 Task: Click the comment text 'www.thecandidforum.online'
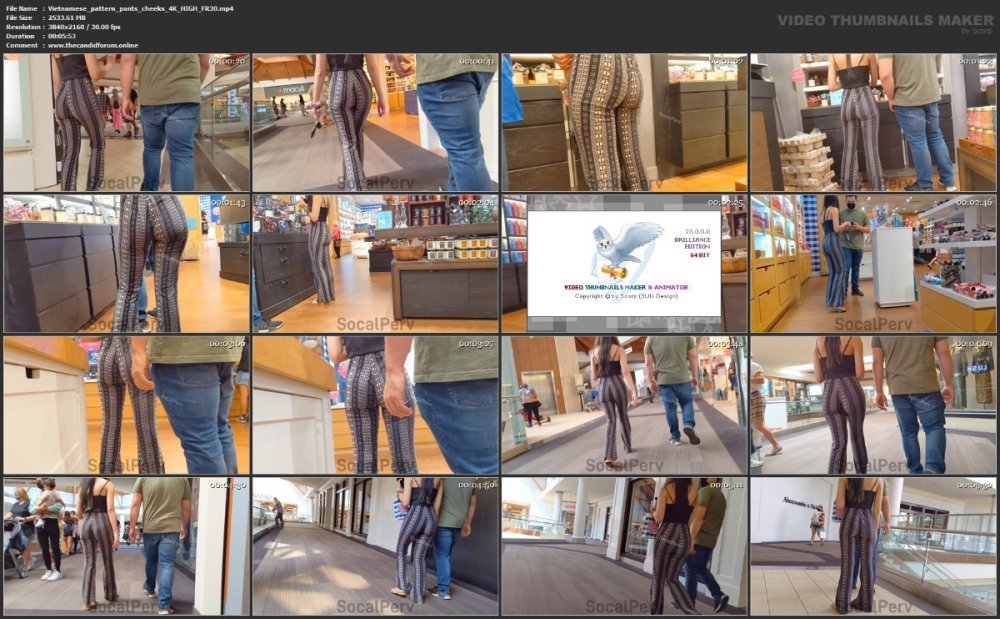[93, 45]
